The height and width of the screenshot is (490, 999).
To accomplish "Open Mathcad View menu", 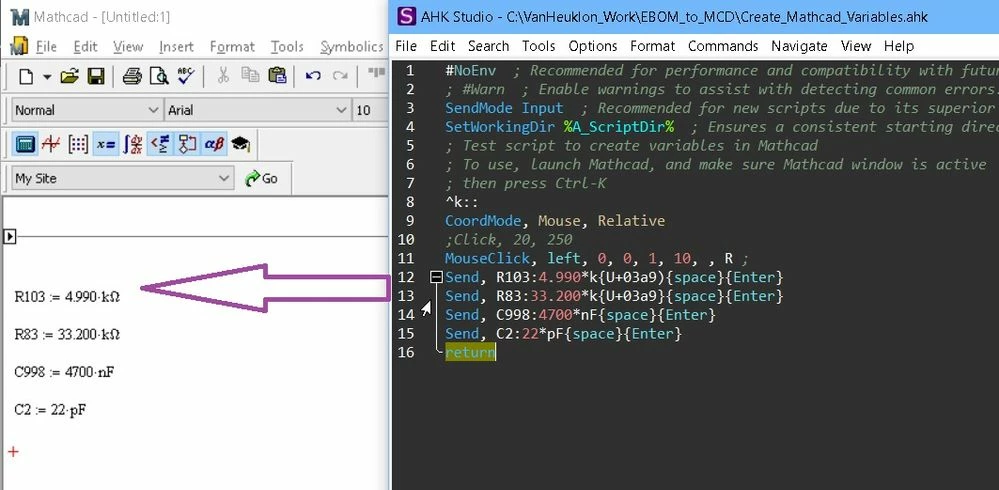I will pyautogui.click(x=128, y=47).
